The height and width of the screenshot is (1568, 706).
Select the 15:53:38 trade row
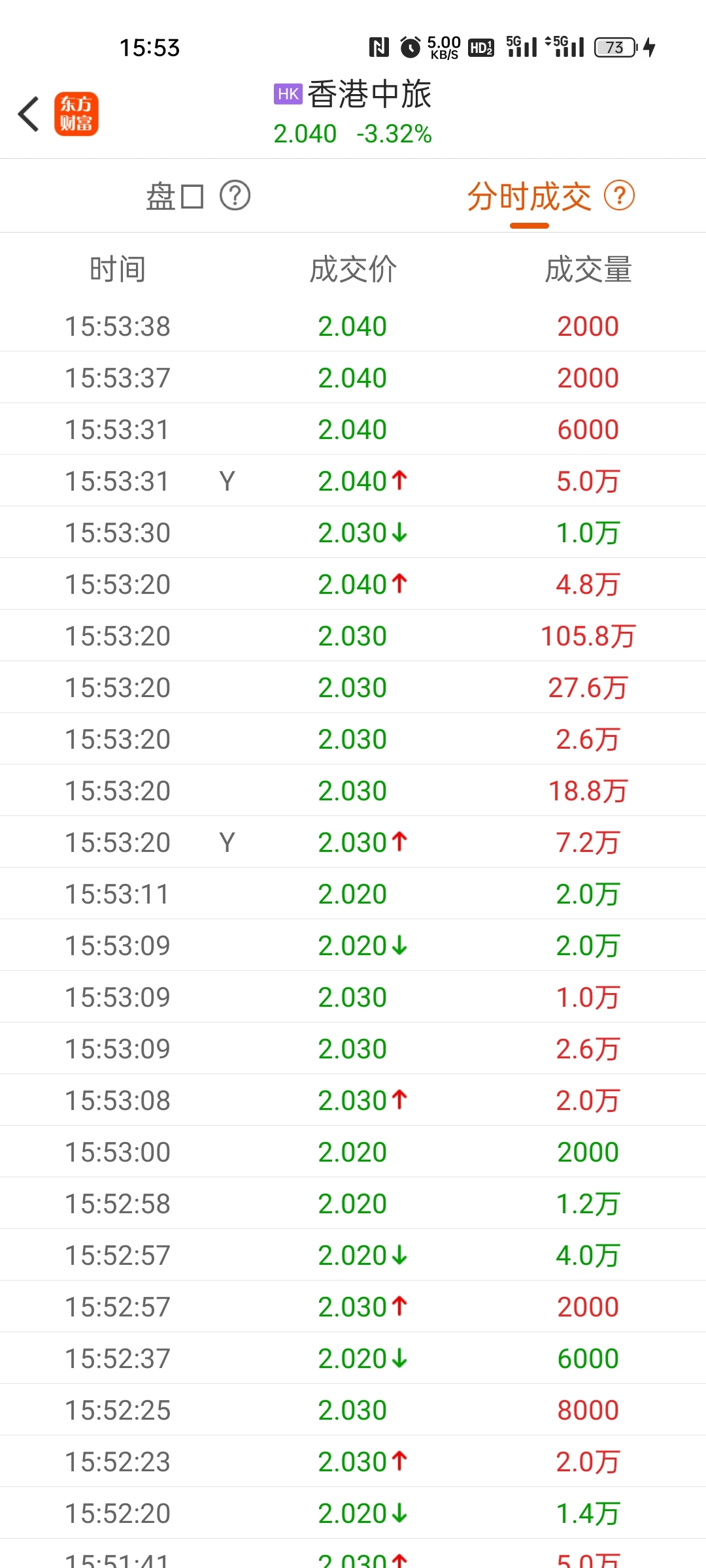pos(353,326)
